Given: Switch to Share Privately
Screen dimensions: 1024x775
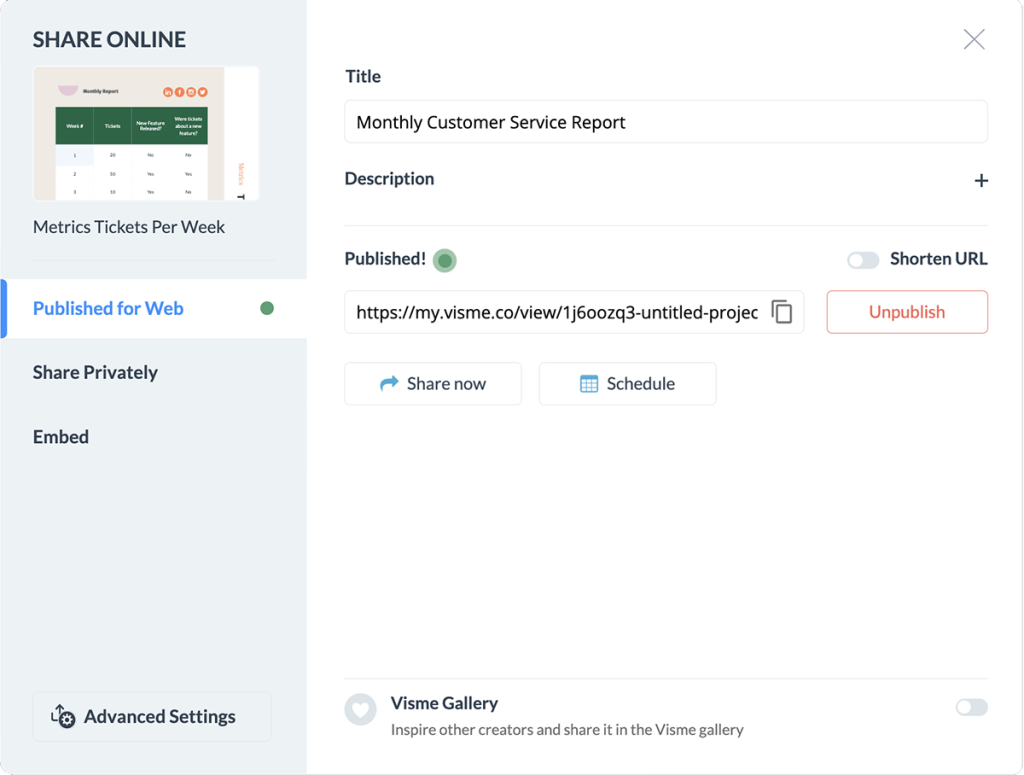Looking at the screenshot, I should pyautogui.click(x=95, y=372).
